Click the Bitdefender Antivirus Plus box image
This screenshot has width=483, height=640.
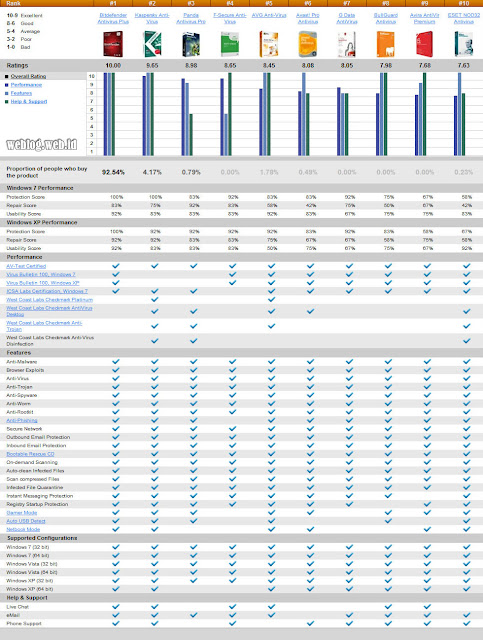click(x=113, y=44)
